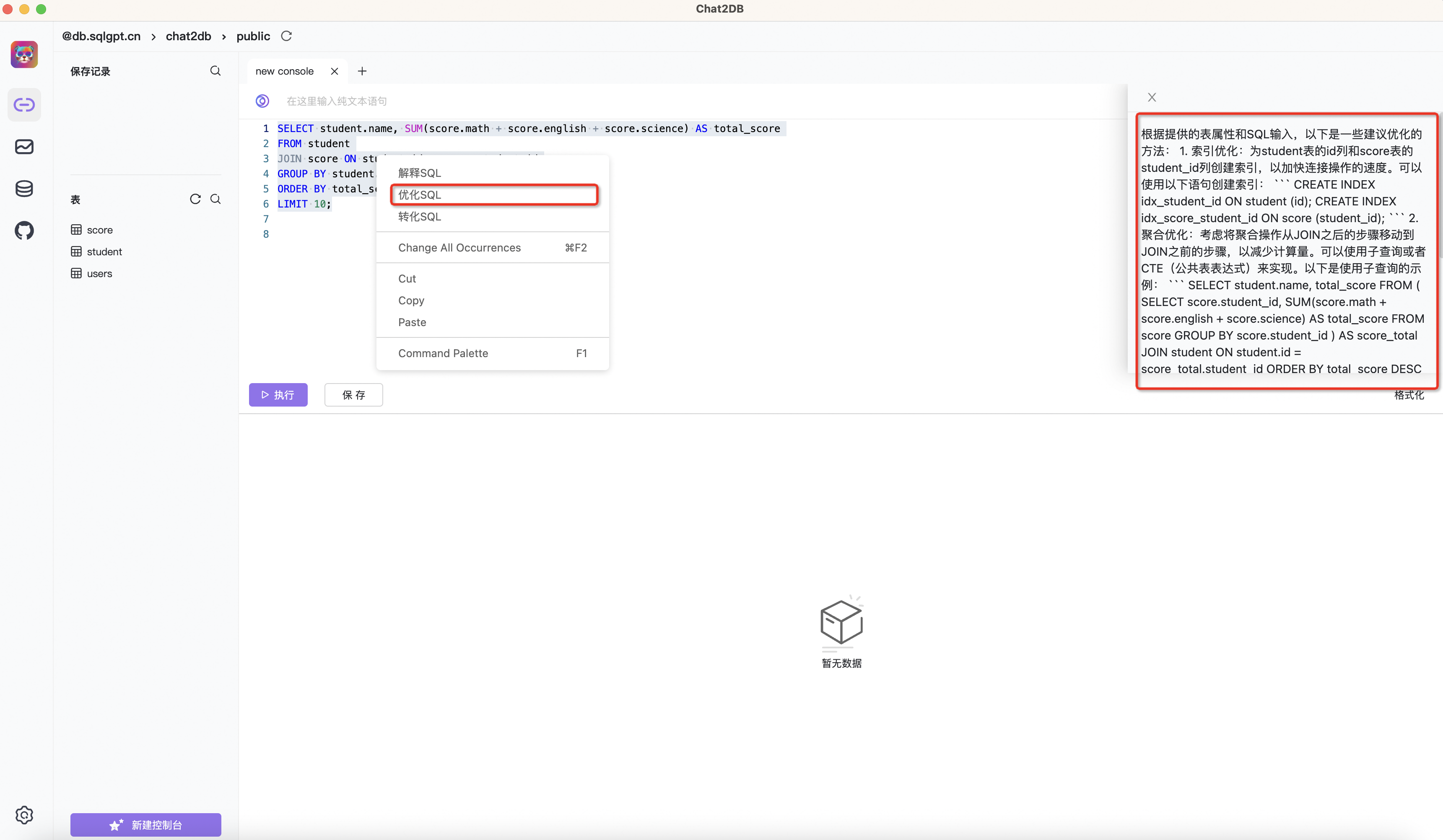This screenshot has height=840, width=1443.
Task: Click the new console tab add button
Action: tap(363, 71)
